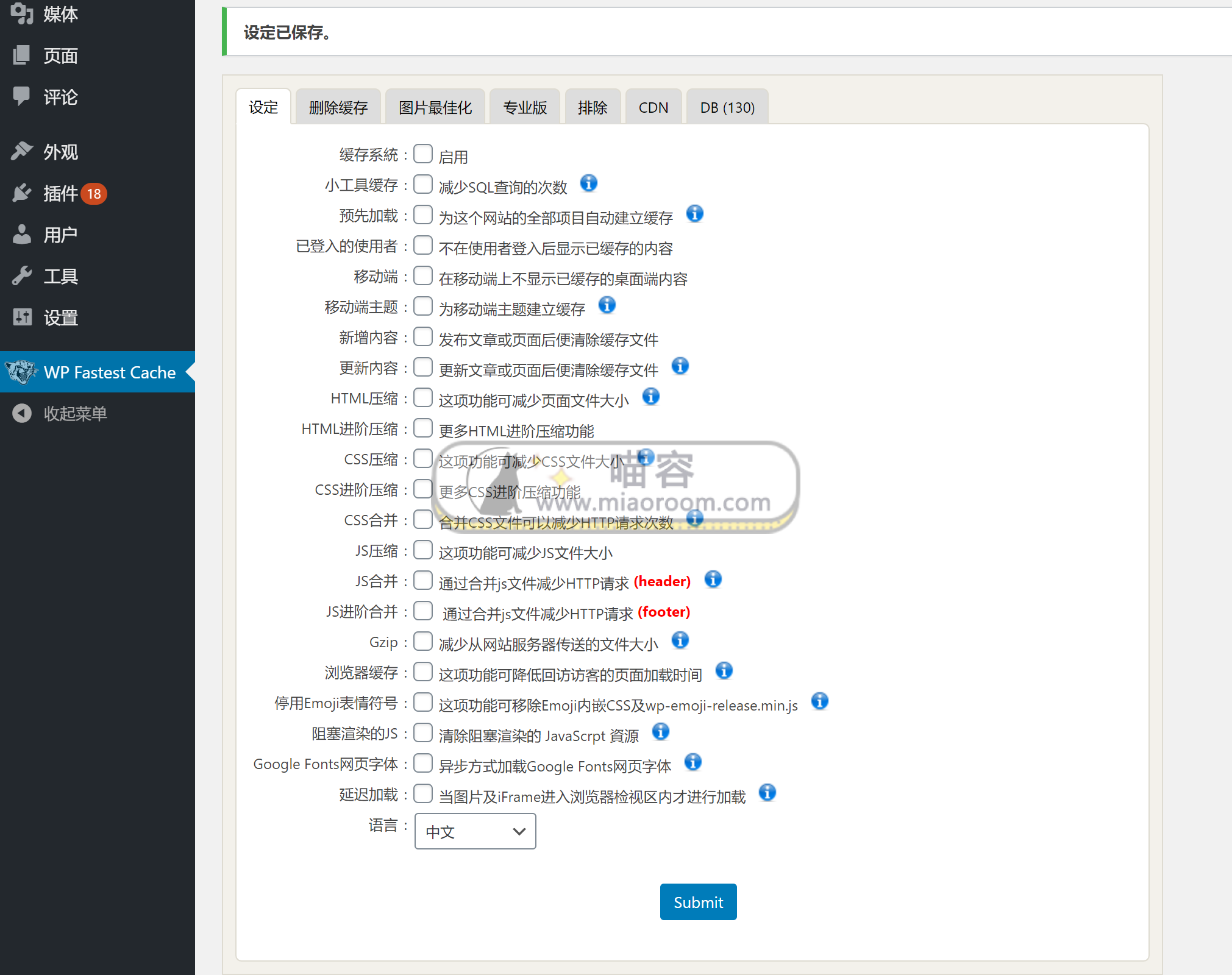Viewport: 1232px width, 975px height.
Task: Open the CDN tab
Action: (x=653, y=107)
